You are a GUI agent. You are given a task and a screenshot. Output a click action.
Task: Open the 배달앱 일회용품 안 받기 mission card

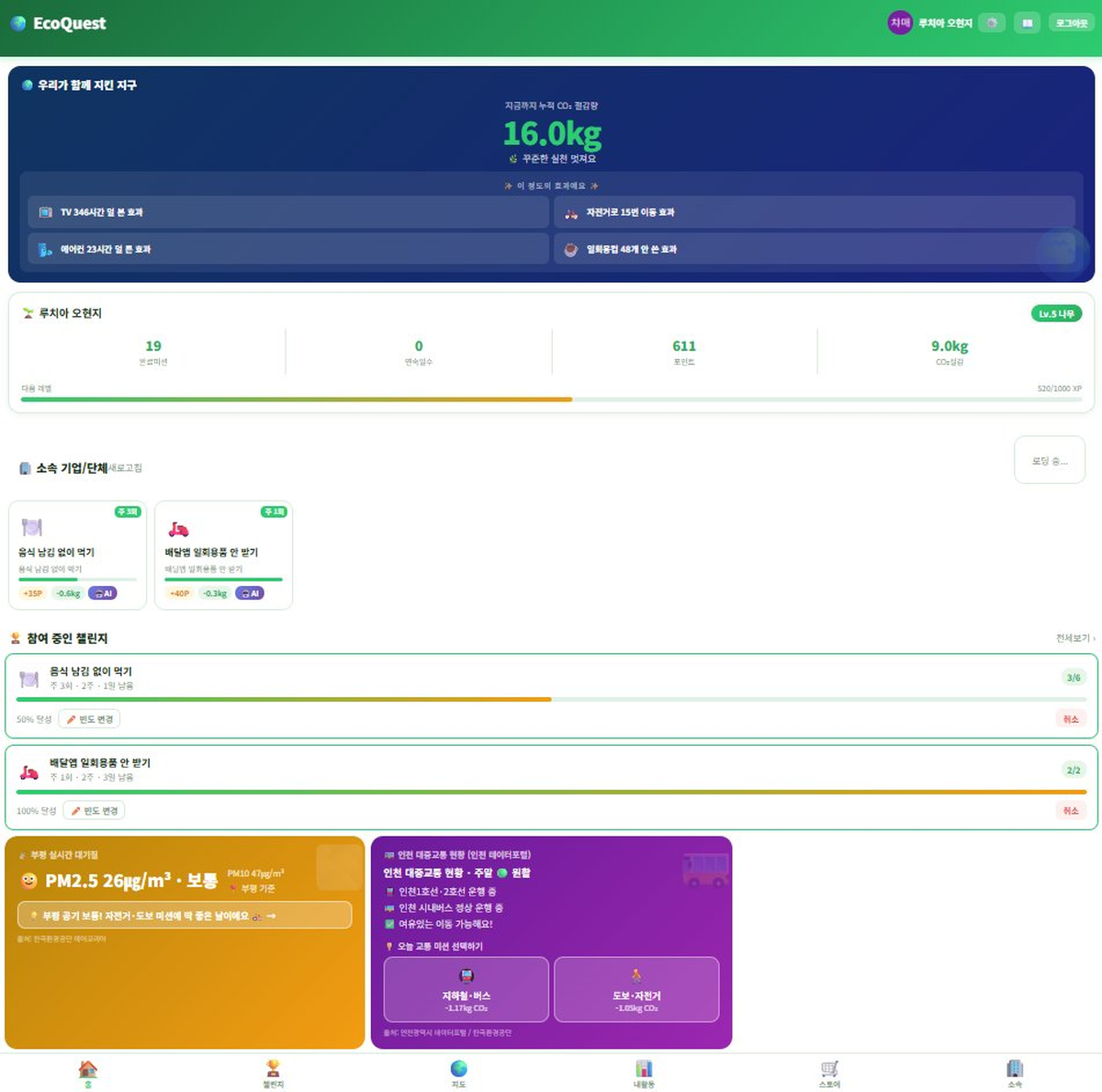tap(224, 555)
